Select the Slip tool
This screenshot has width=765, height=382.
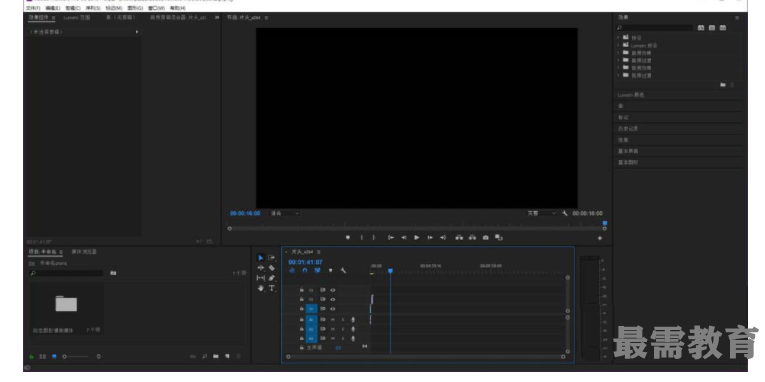point(261,278)
